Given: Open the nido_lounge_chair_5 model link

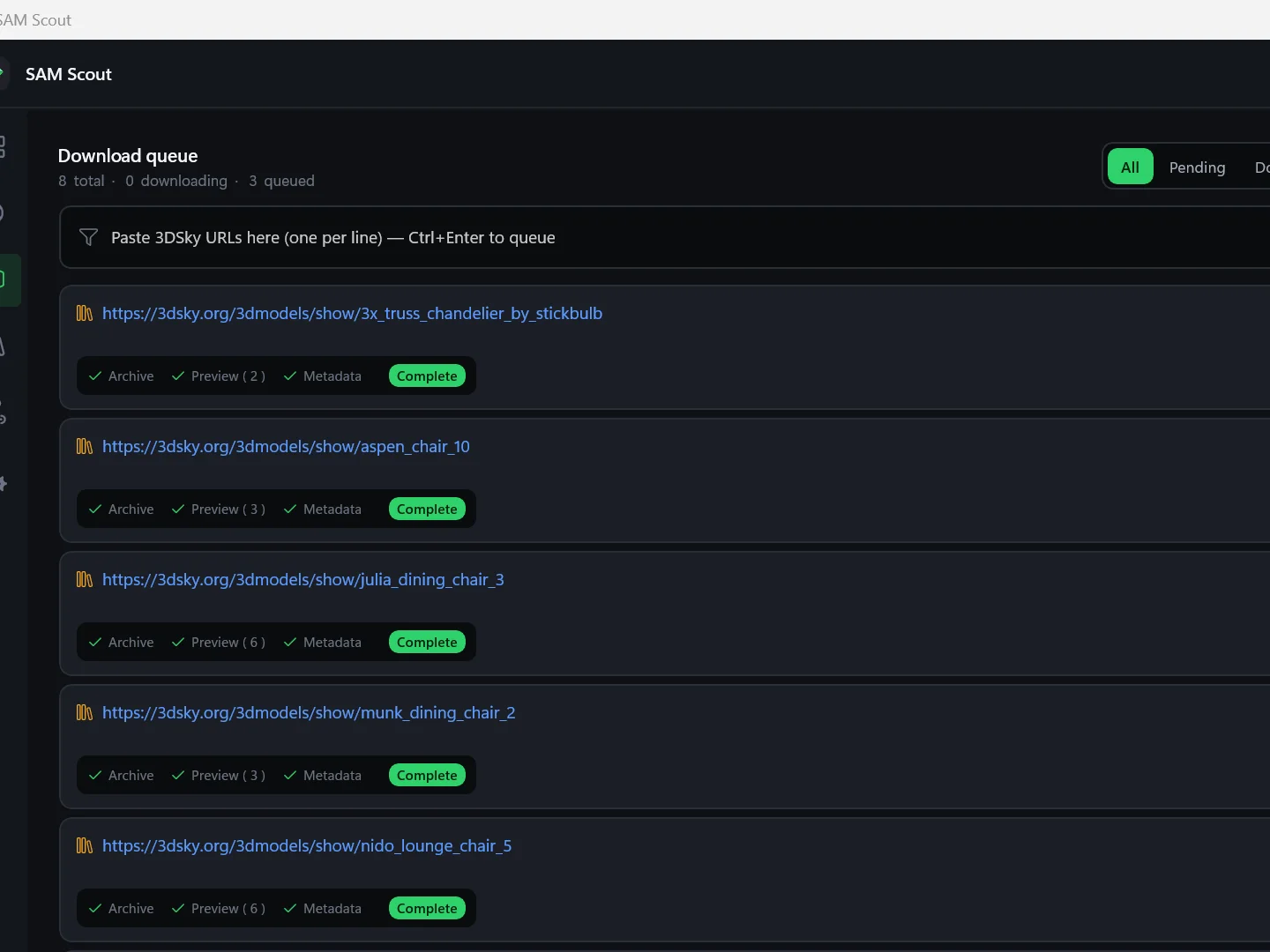Looking at the screenshot, I should [307, 845].
